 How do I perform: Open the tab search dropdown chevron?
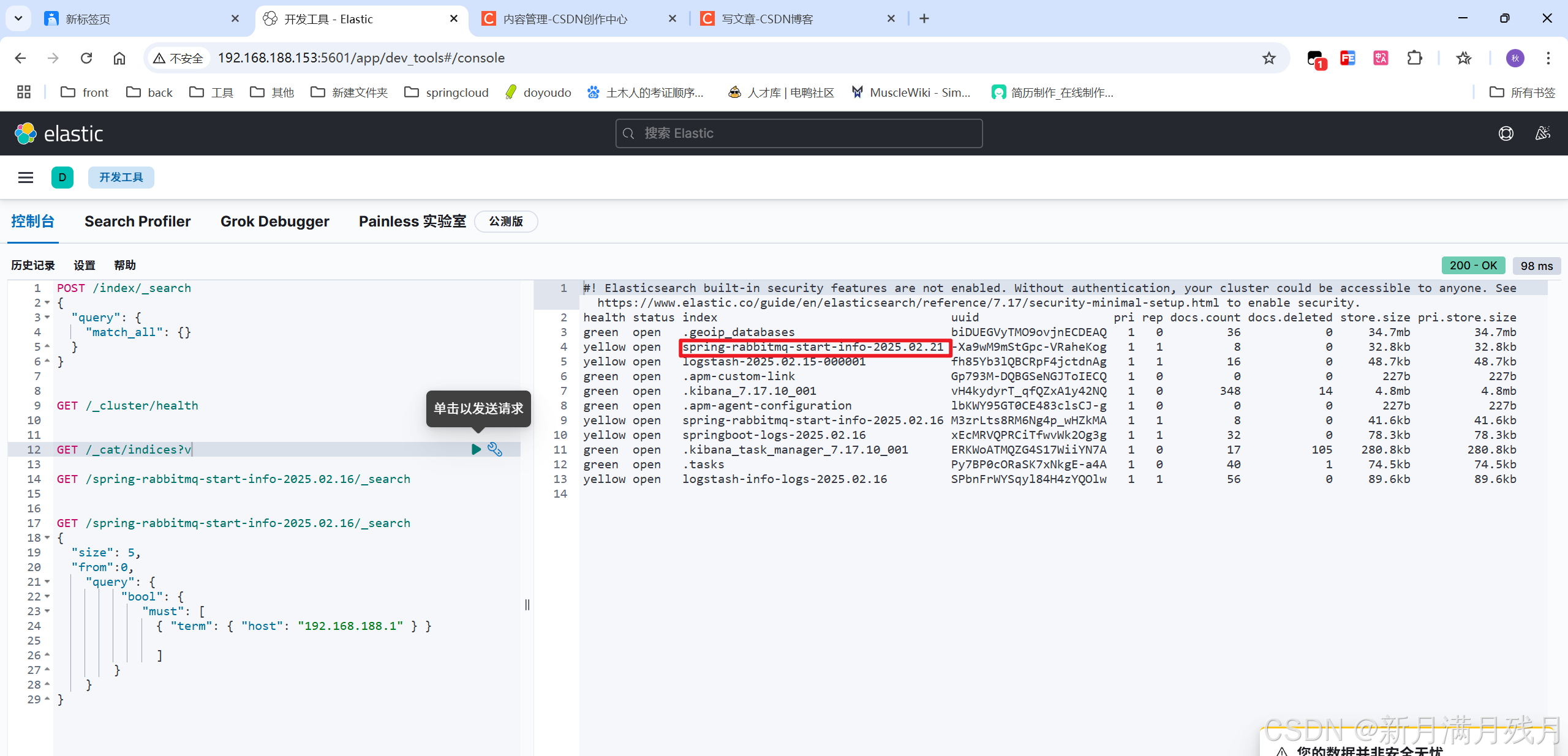click(x=18, y=18)
